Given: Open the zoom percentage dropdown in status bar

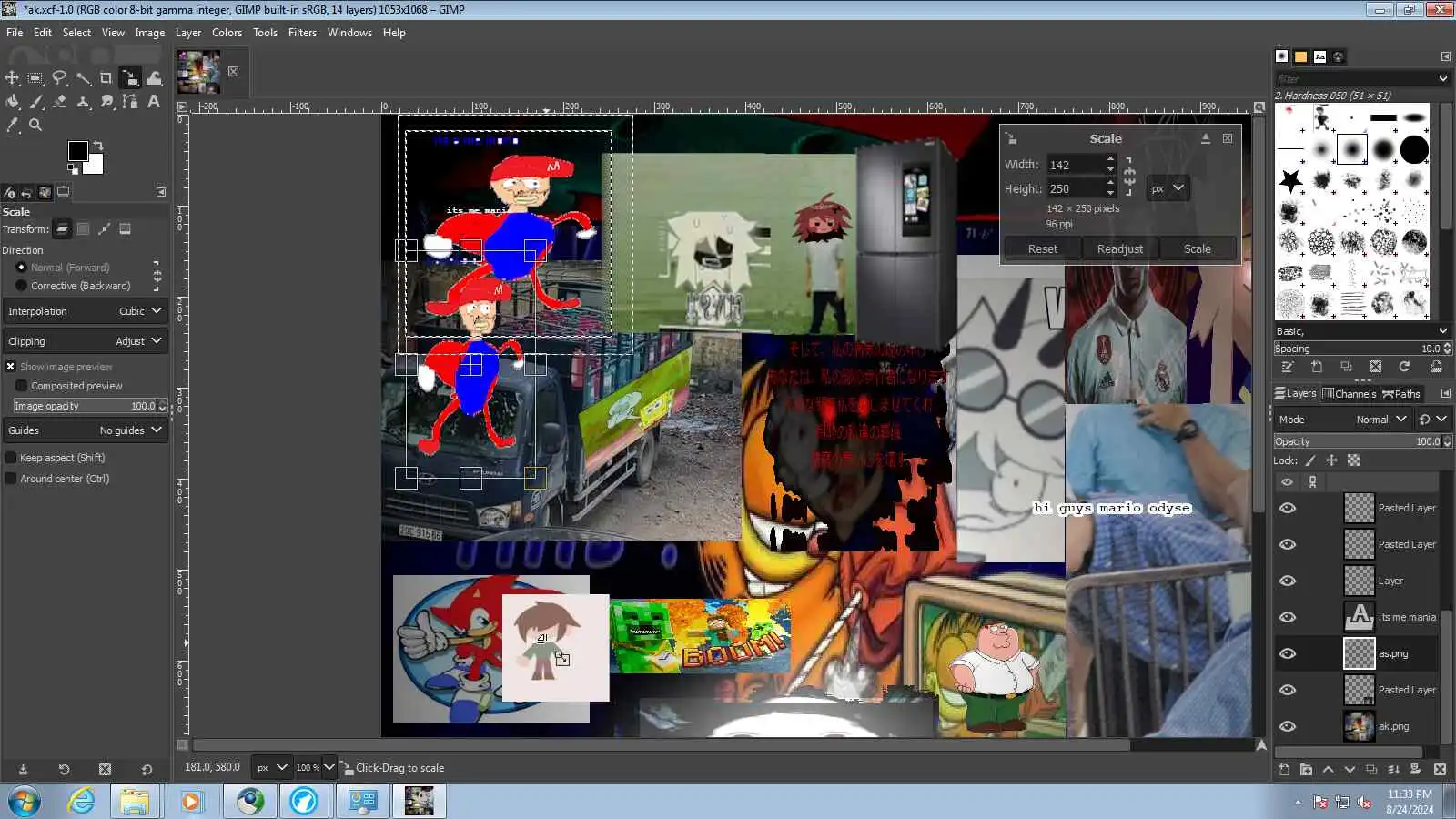Looking at the screenshot, I should (x=329, y=768).
